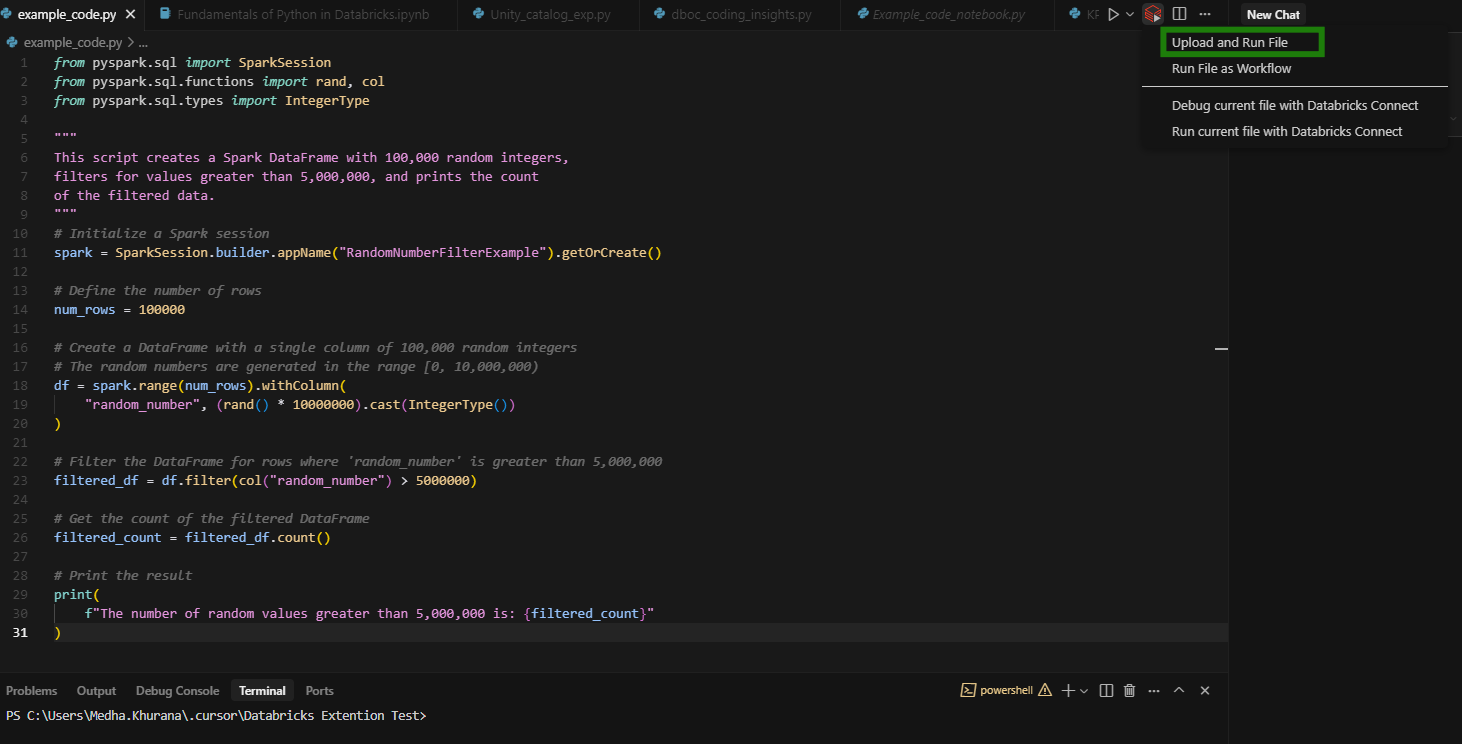The image size is (1462, 744).
Task: Select the Run Python file play icon
Action: (1113, 14)
